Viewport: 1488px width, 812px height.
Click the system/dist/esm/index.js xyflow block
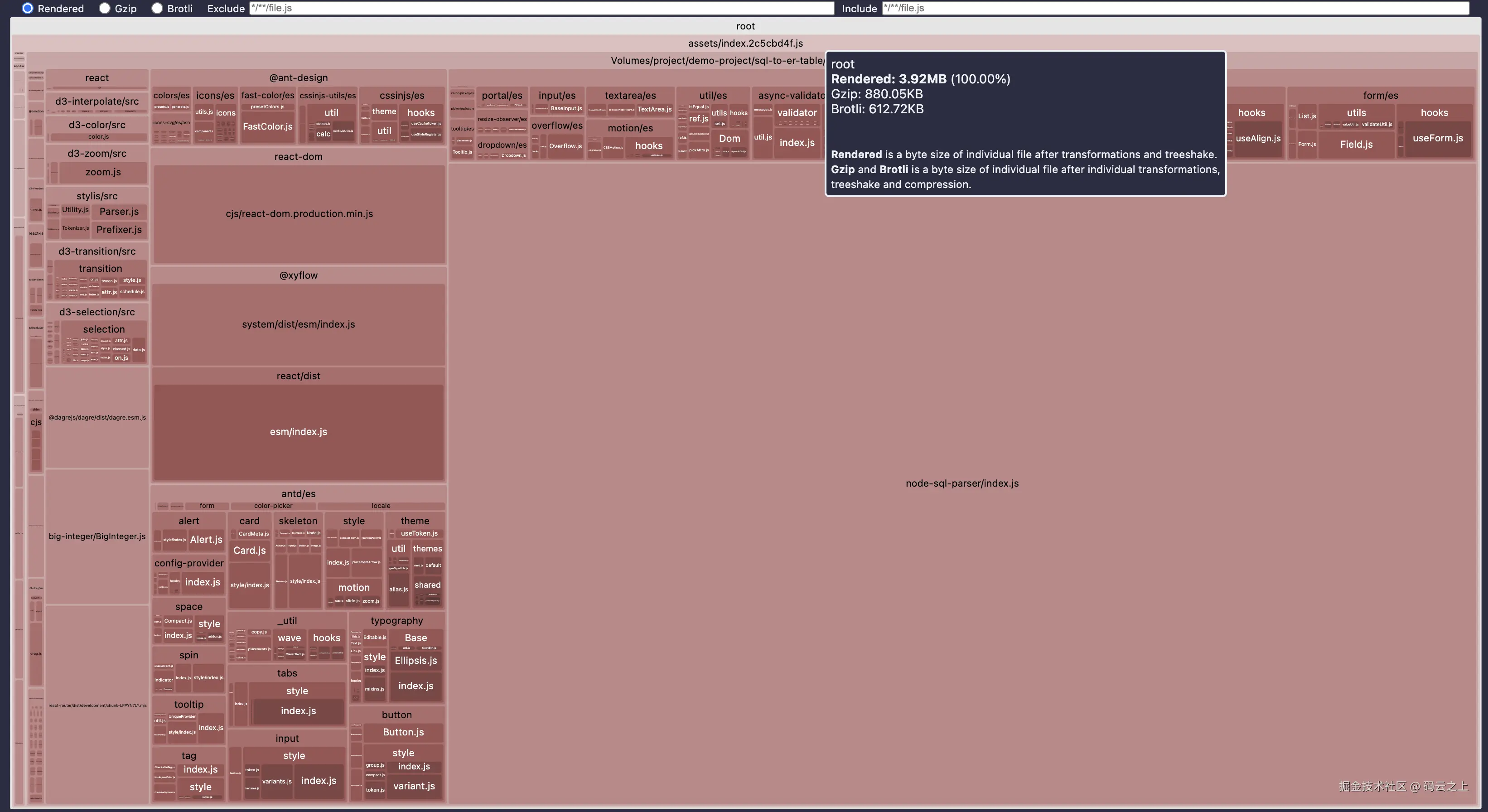[298, 324]
